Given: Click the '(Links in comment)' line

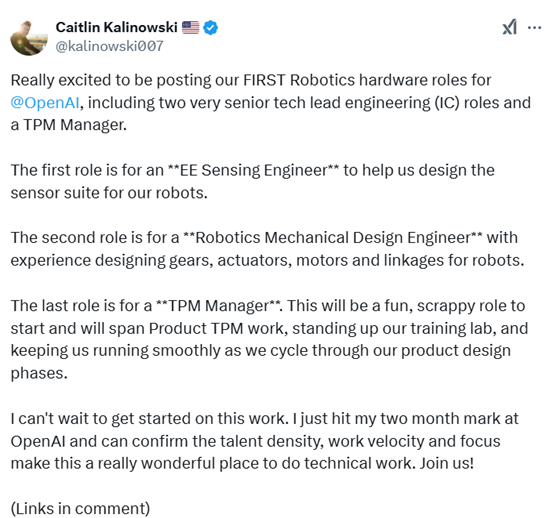Looking at the screenshot, I should (80, 508).
